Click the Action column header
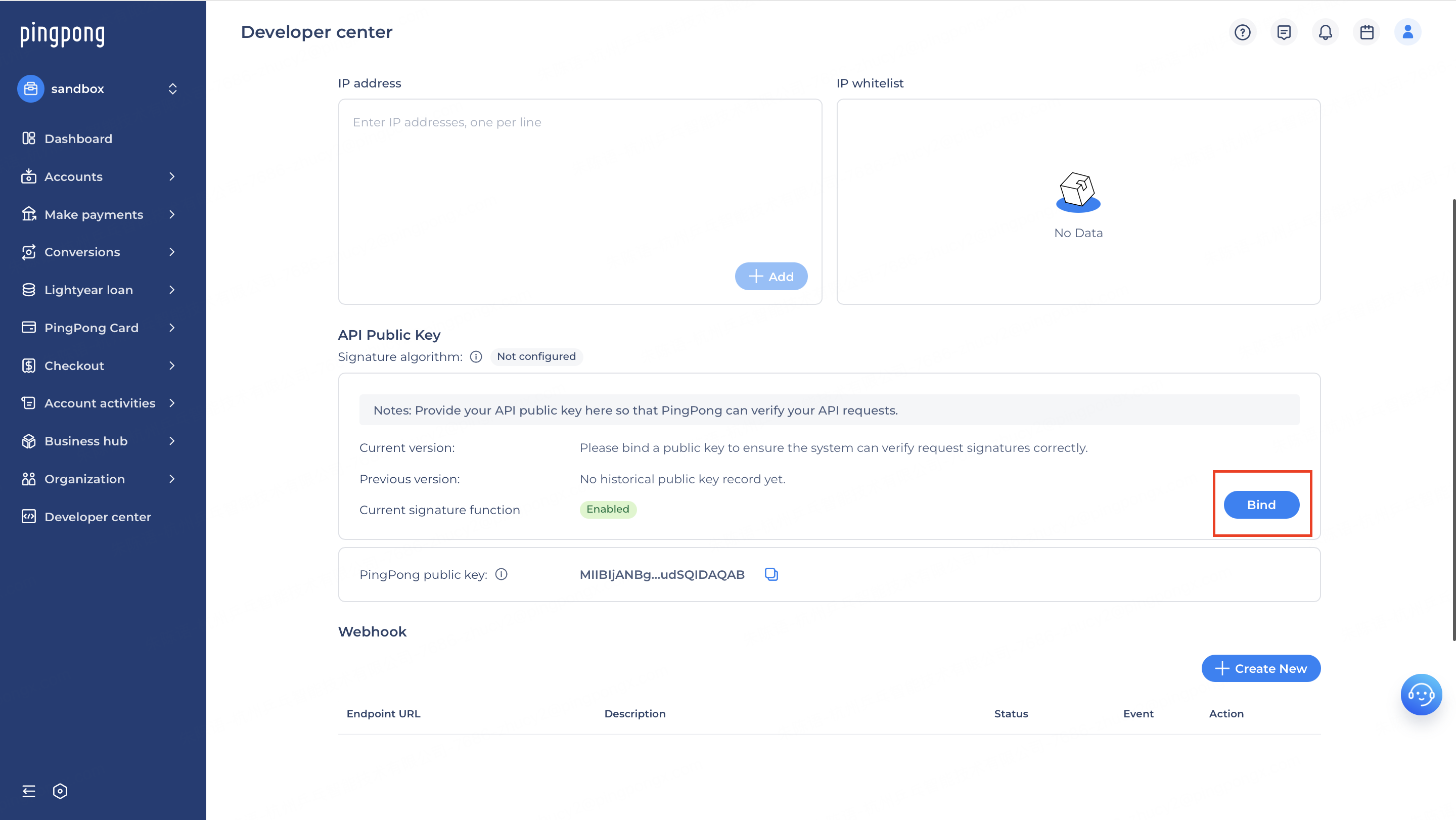This screenshot has width=1456, height=820. 1226,714
